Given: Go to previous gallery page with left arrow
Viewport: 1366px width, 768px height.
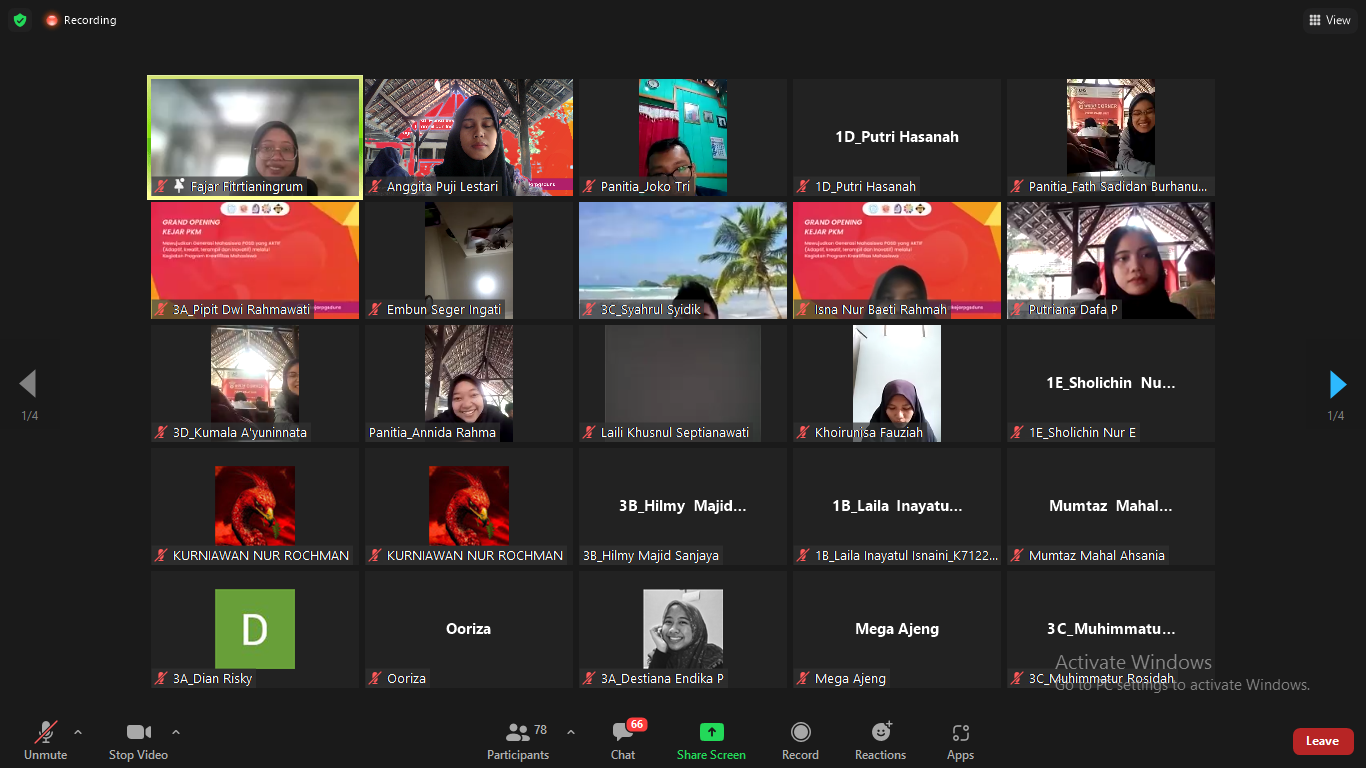Looking at the screenshot, I should tap(28, 384).
